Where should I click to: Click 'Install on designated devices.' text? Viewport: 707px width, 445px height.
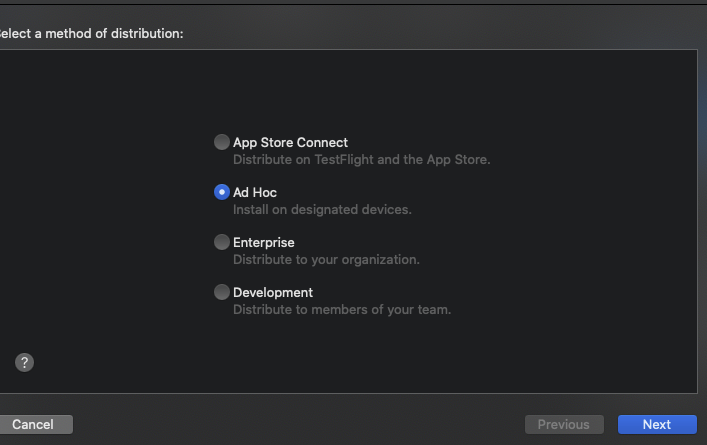point(322,210)
